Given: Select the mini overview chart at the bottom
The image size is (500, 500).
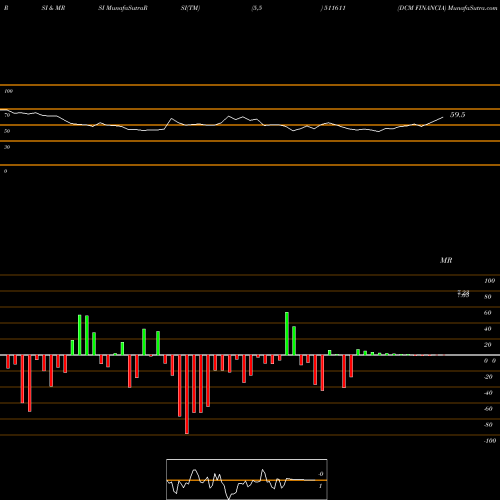Looking at the screenshot, I should (247, 479).
